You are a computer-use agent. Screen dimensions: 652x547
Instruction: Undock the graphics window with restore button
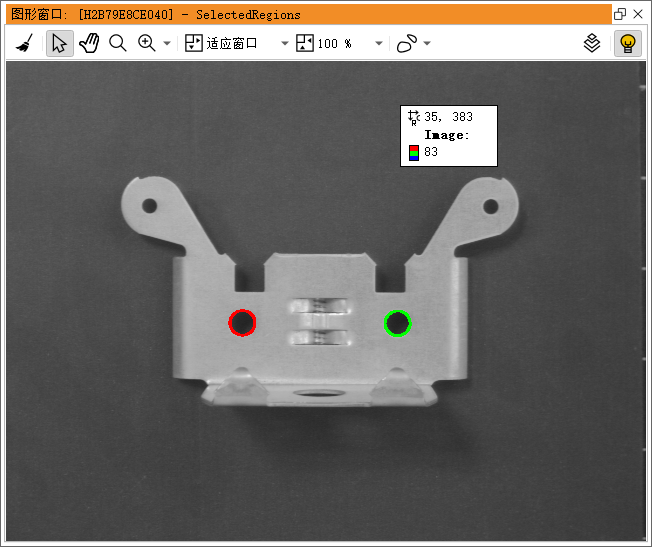point(620,14)
